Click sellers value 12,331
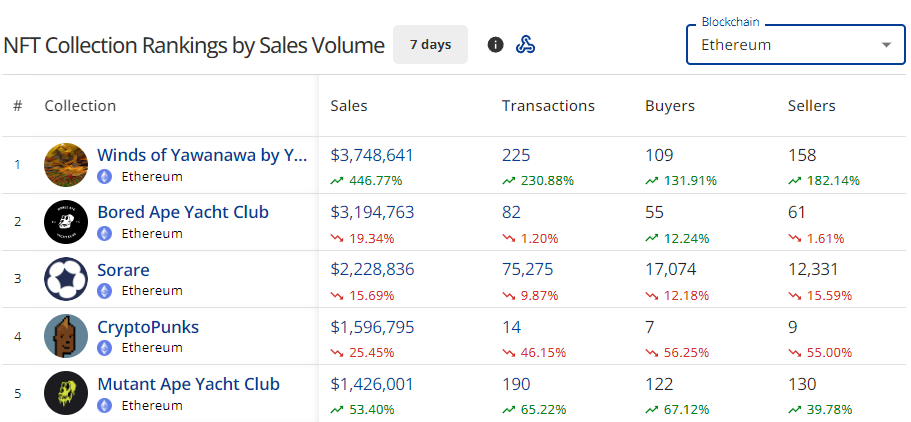The height and width of the screenshot is (422, 911). click(813, 269)
